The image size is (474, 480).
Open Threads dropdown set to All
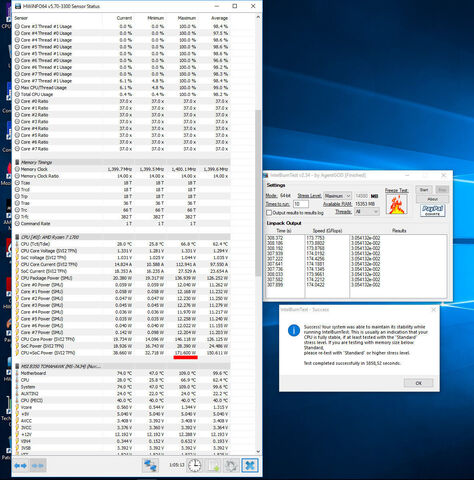coord(366,211)
